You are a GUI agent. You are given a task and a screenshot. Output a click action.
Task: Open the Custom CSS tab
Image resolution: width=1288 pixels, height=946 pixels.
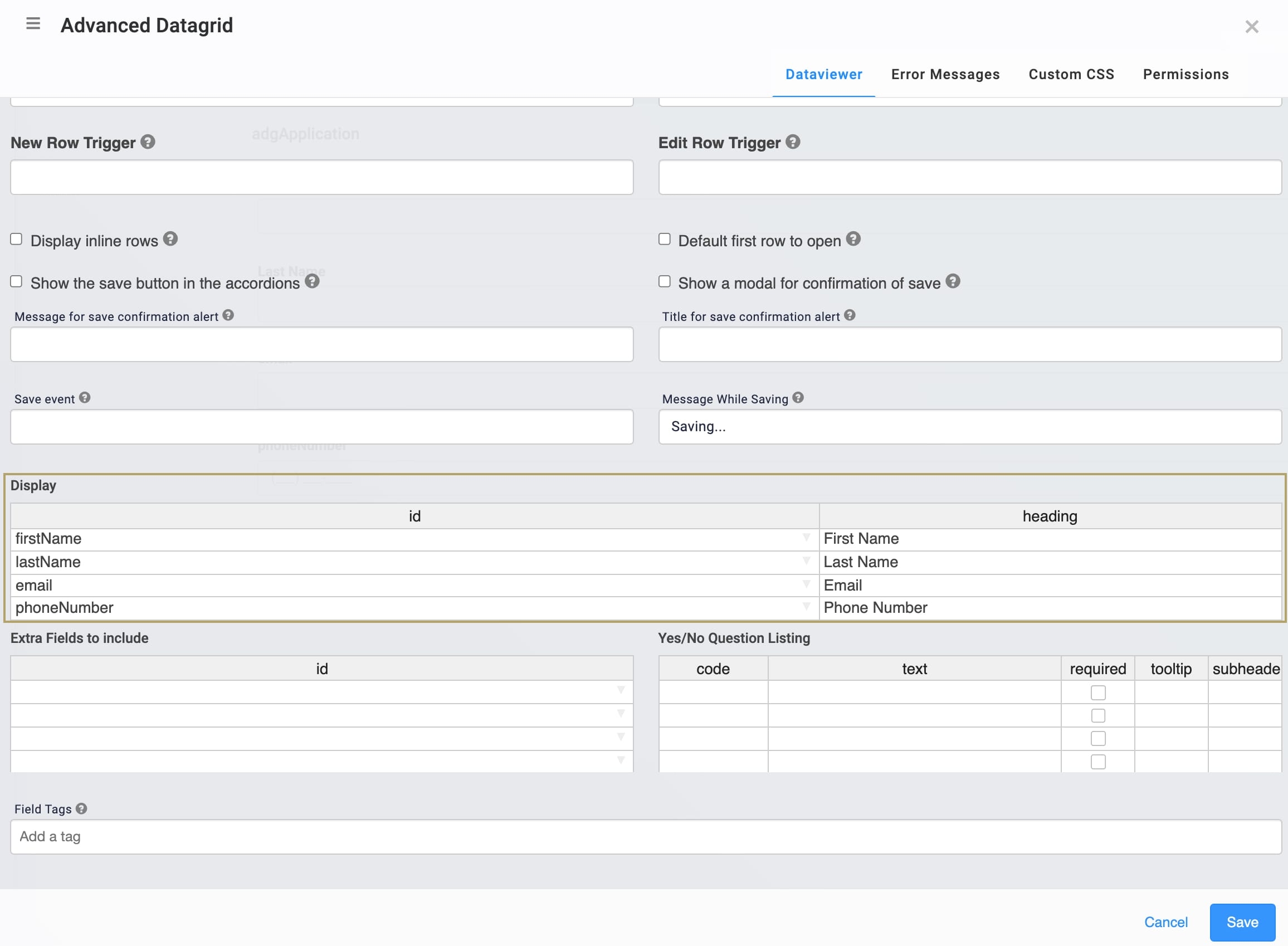tap(1071, 75)
